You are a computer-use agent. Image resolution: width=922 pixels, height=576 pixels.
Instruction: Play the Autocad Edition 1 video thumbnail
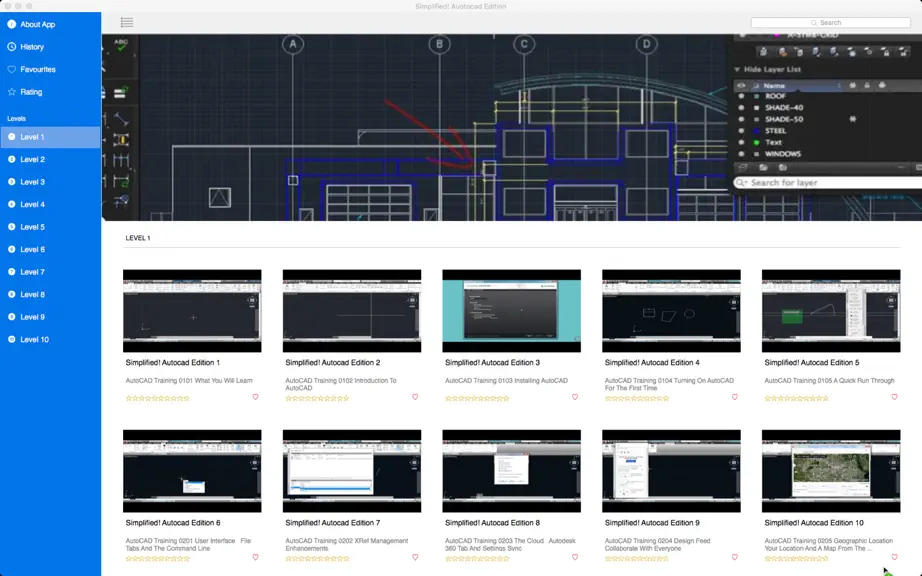192,311
